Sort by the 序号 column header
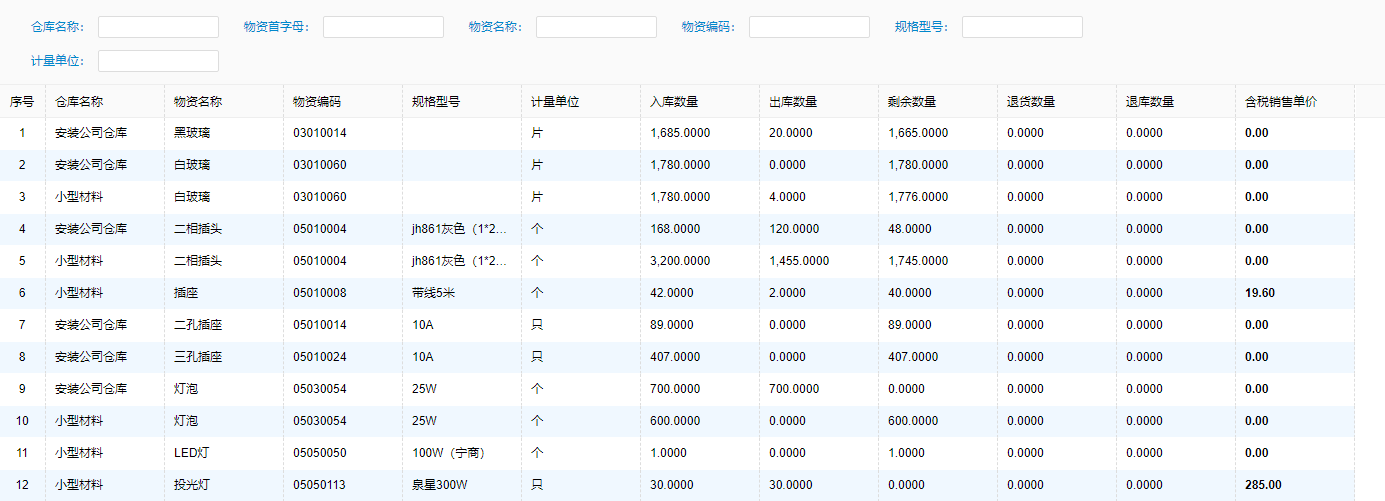1385x501 pixels. click(22, 101)
